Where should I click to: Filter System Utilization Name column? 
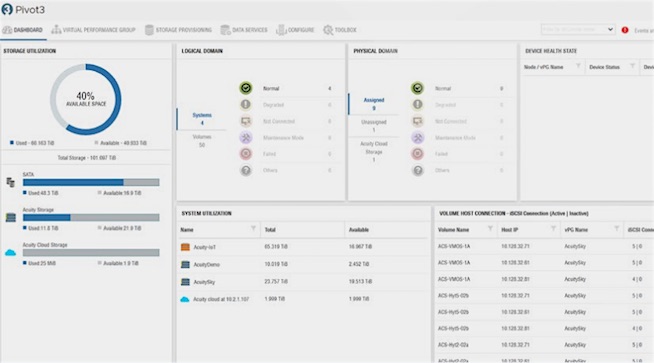(253, 228)
